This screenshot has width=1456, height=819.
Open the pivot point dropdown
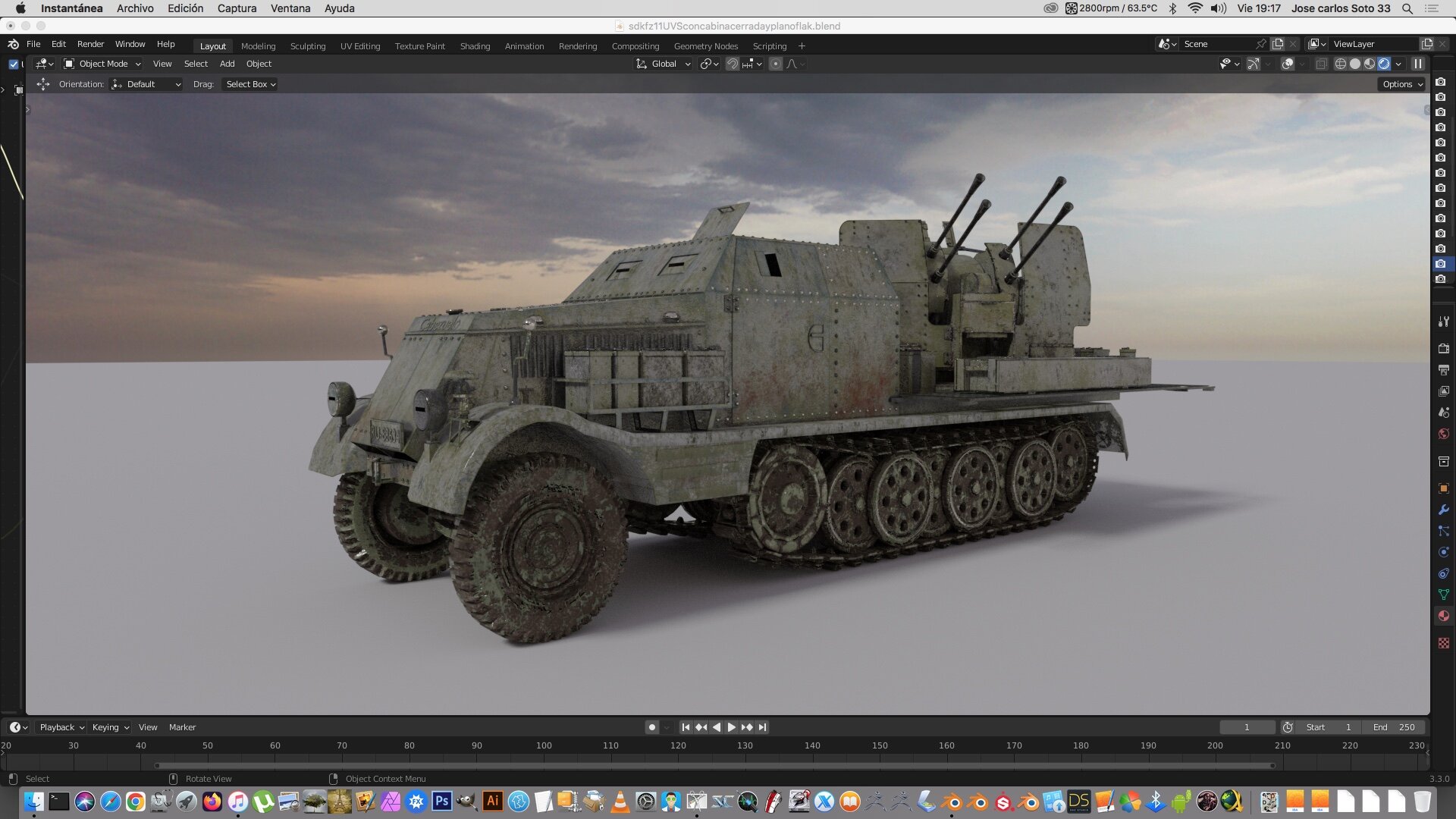(x=709, y=64)
